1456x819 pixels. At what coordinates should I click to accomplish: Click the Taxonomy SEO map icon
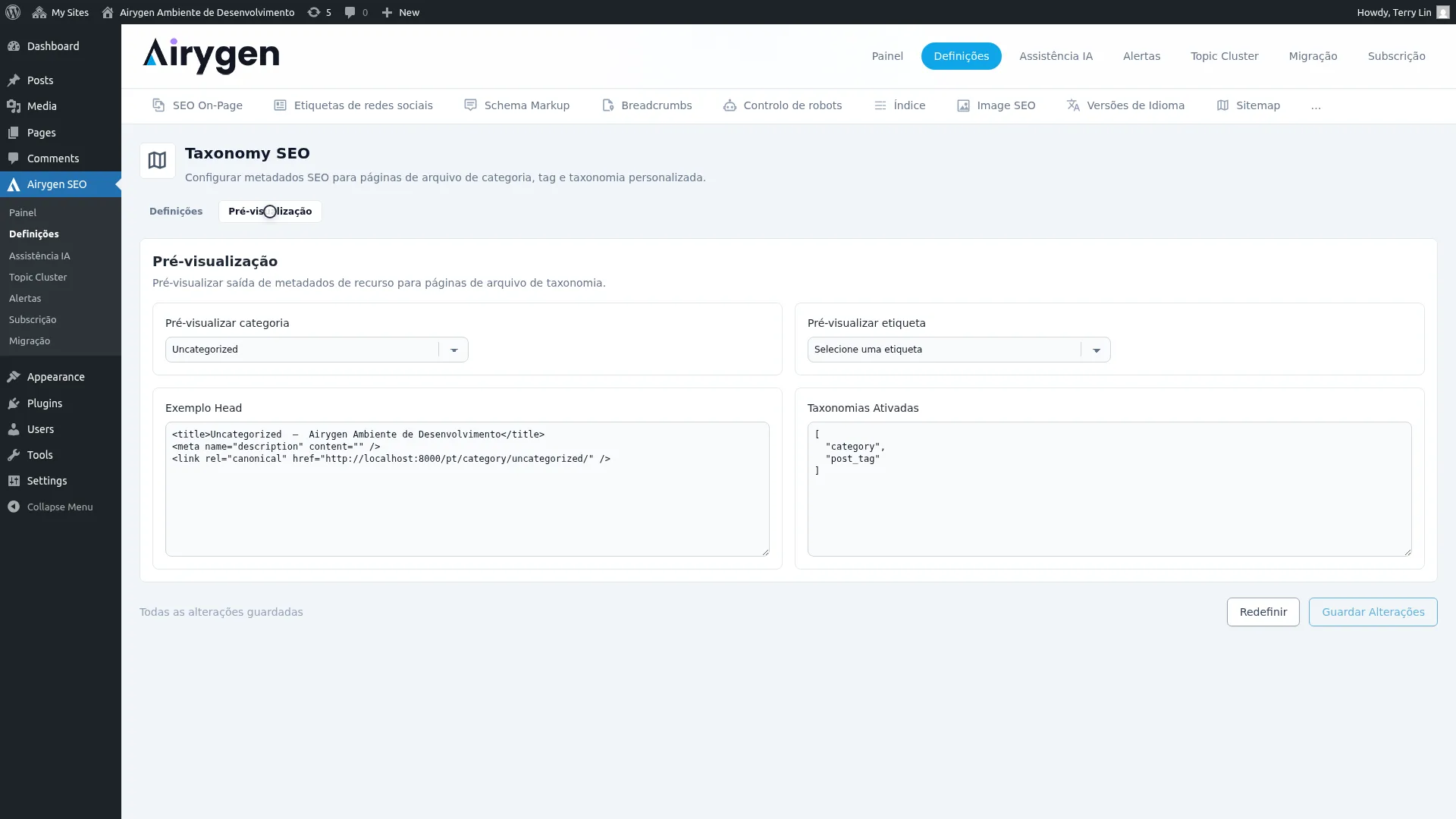click(157, 161)
